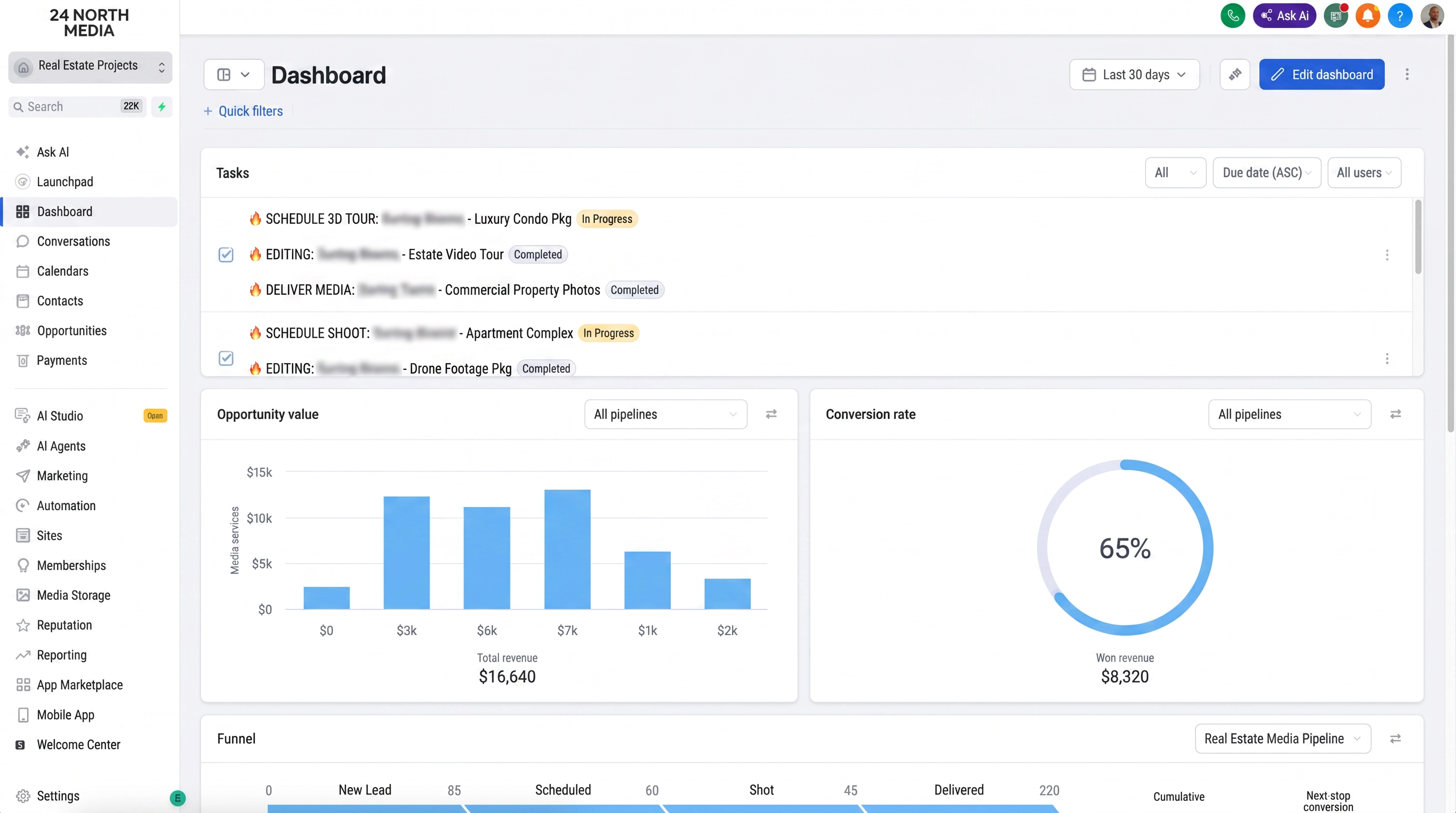The image size is (1456, 813).
Task: Click swap icon on Conversion rate widget
Action: pyautogui.click(x=1396, y=414)
